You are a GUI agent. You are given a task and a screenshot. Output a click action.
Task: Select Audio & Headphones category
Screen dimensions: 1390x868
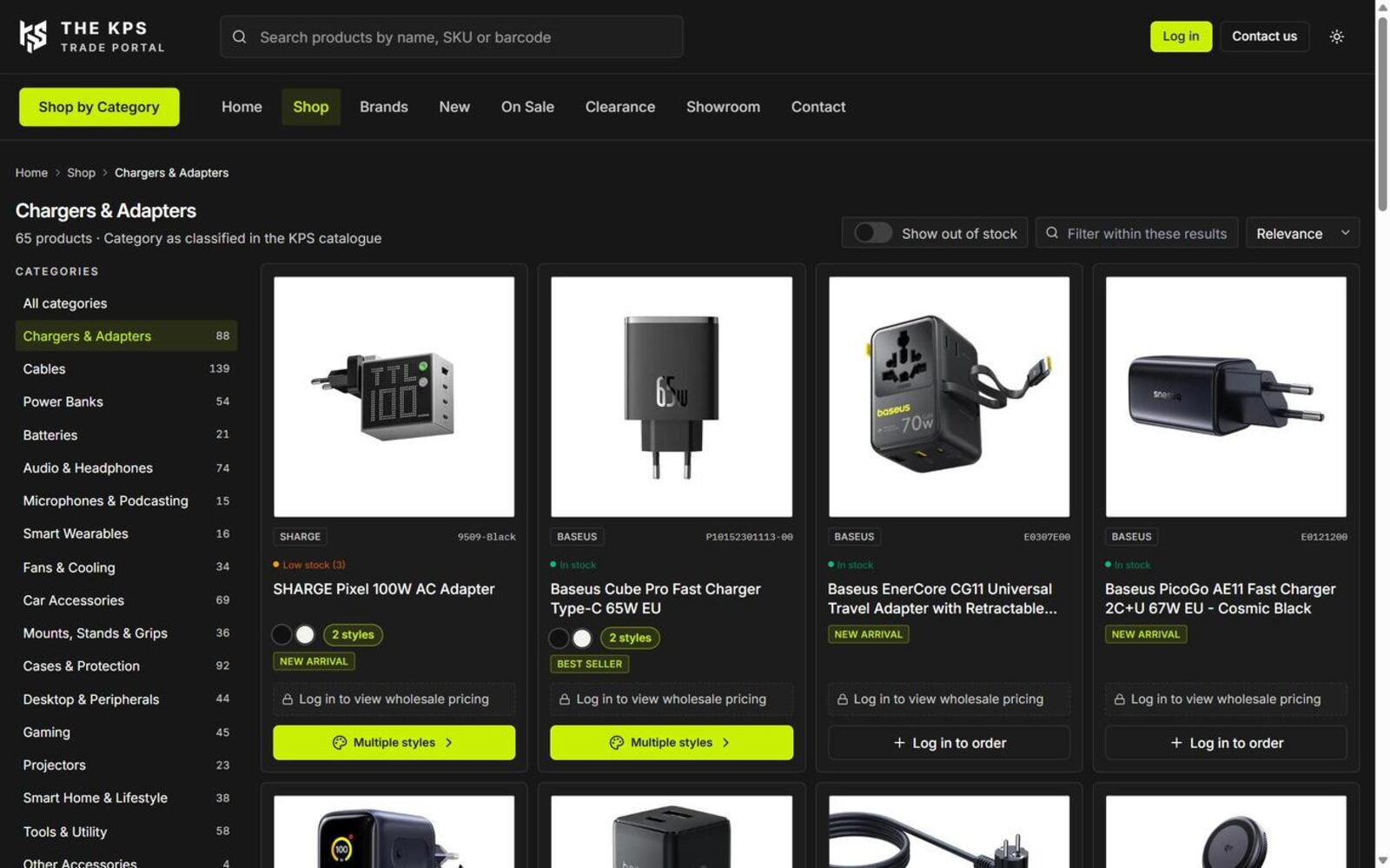tap(126, 468)
